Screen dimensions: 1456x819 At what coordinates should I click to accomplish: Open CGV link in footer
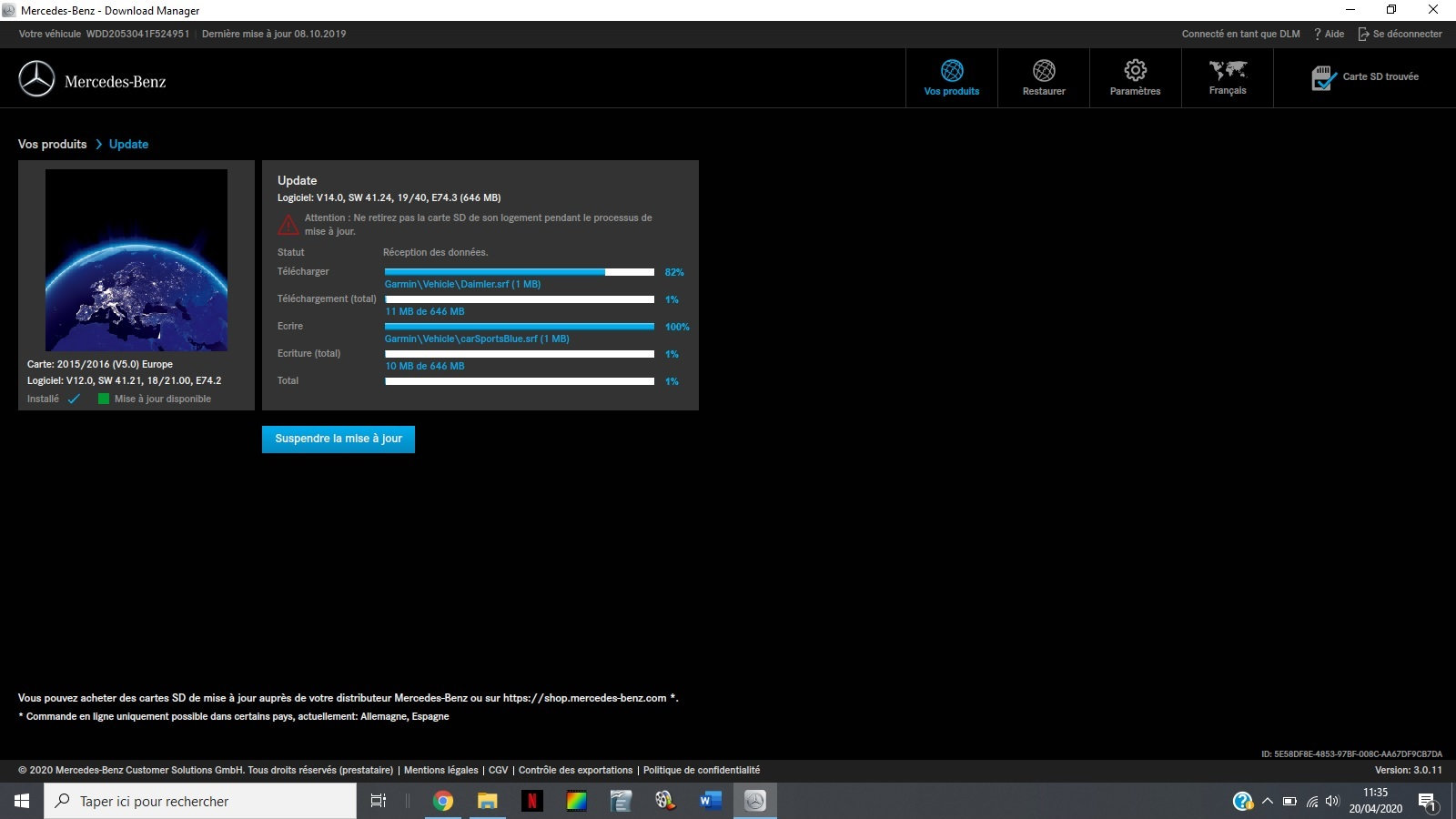(x=499, y=770)
